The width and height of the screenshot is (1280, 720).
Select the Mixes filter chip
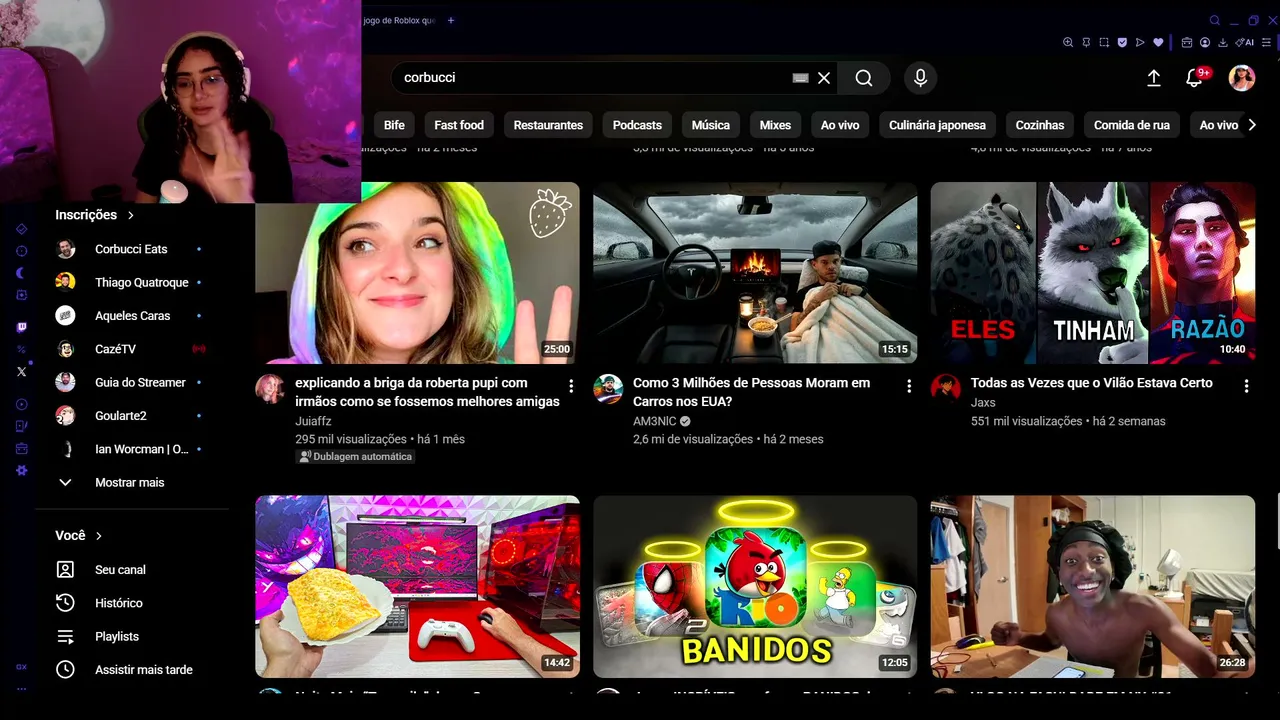[x=775, y=125]
